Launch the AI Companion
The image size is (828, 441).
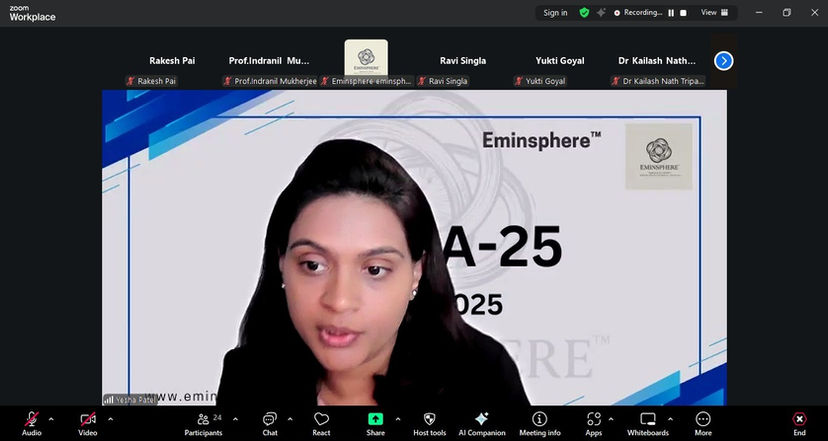[482, 424]
